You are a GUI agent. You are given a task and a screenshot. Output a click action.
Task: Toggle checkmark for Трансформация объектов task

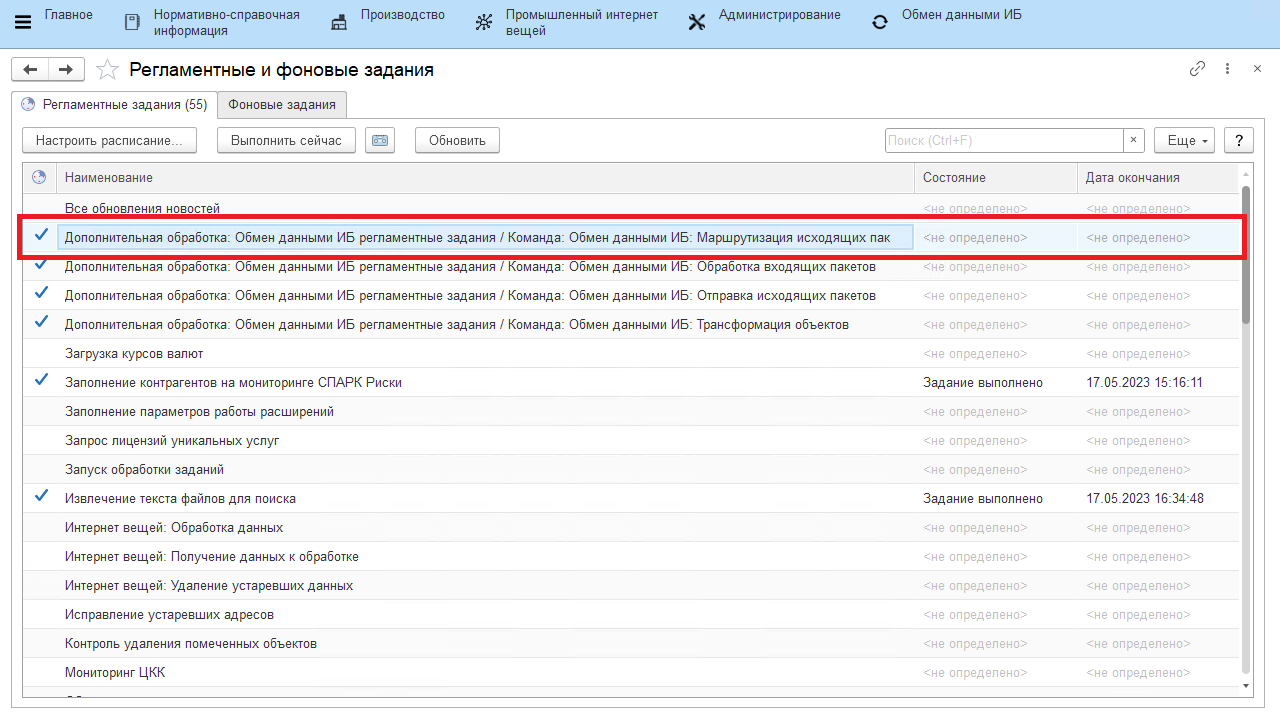[x=41, y=323]
